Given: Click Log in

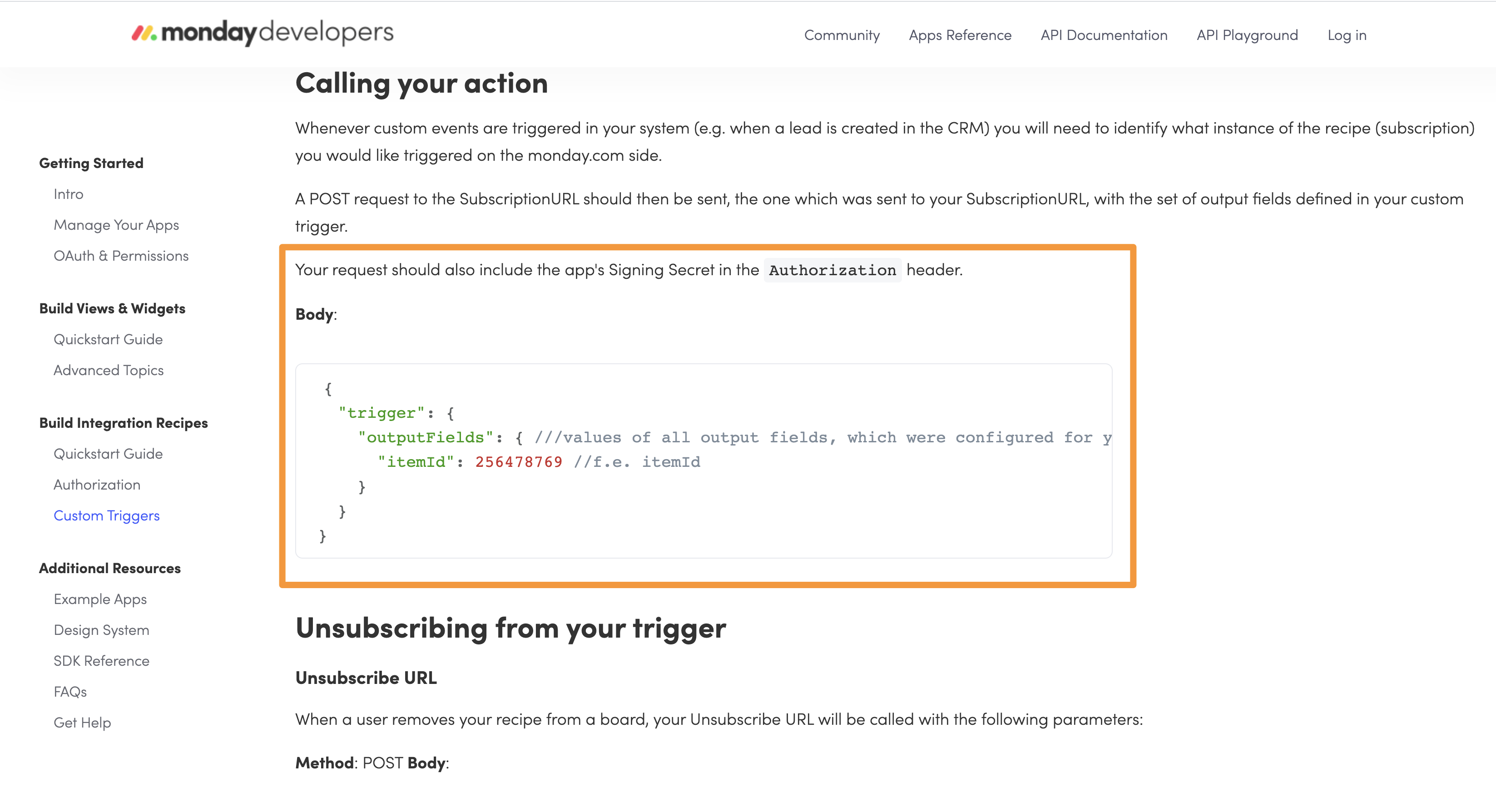Looking at the screenshot, I should [1347, 35].
